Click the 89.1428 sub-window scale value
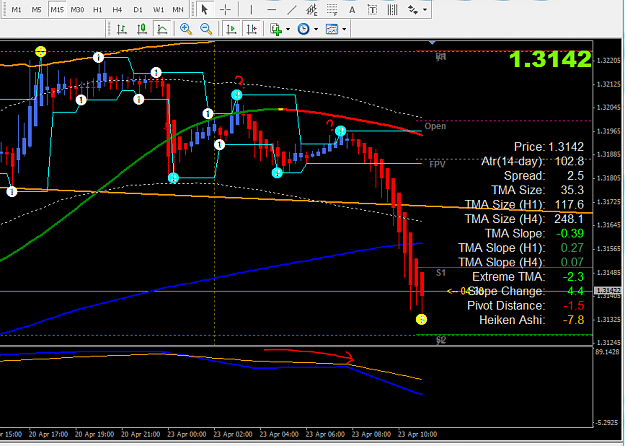Image resolution: width=625 pixels, height=446 pixels. point(608,352)
